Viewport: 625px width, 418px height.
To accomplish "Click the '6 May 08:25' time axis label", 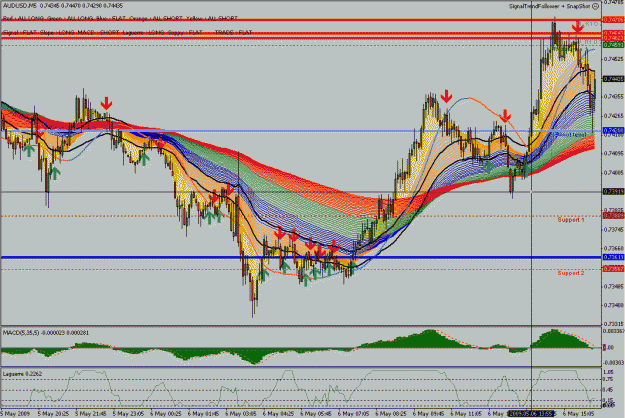I will pyautogui.click(x=391, y=414).
